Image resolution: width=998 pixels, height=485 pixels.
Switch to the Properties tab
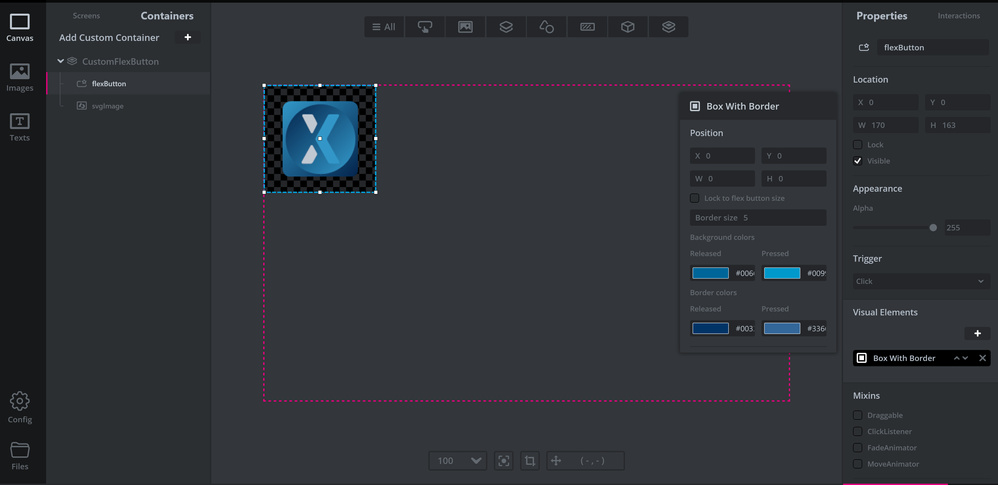pos(882,16)
